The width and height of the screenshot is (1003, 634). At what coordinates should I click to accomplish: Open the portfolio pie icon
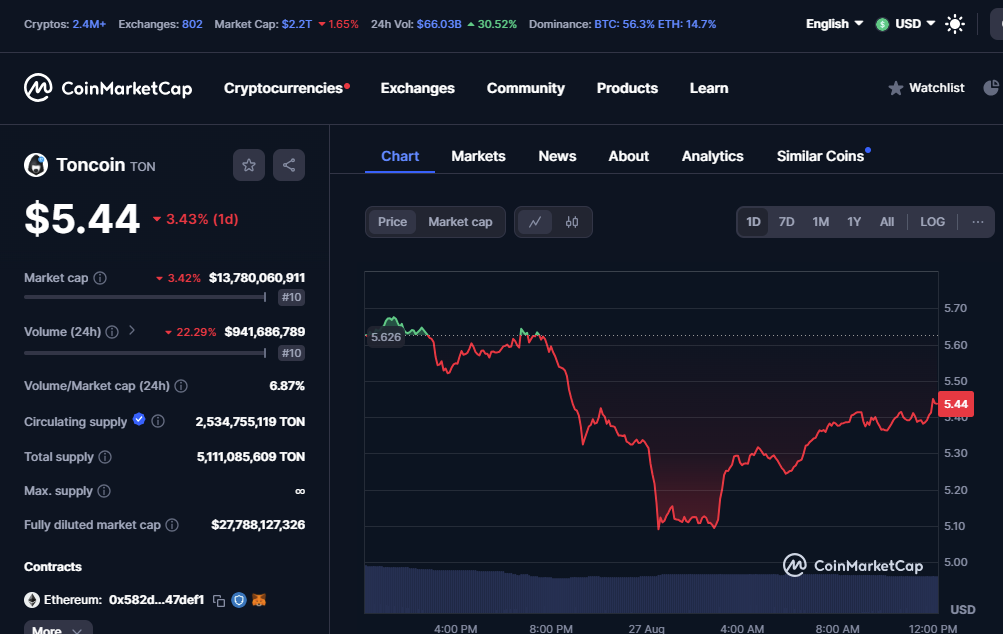point(991,88)
